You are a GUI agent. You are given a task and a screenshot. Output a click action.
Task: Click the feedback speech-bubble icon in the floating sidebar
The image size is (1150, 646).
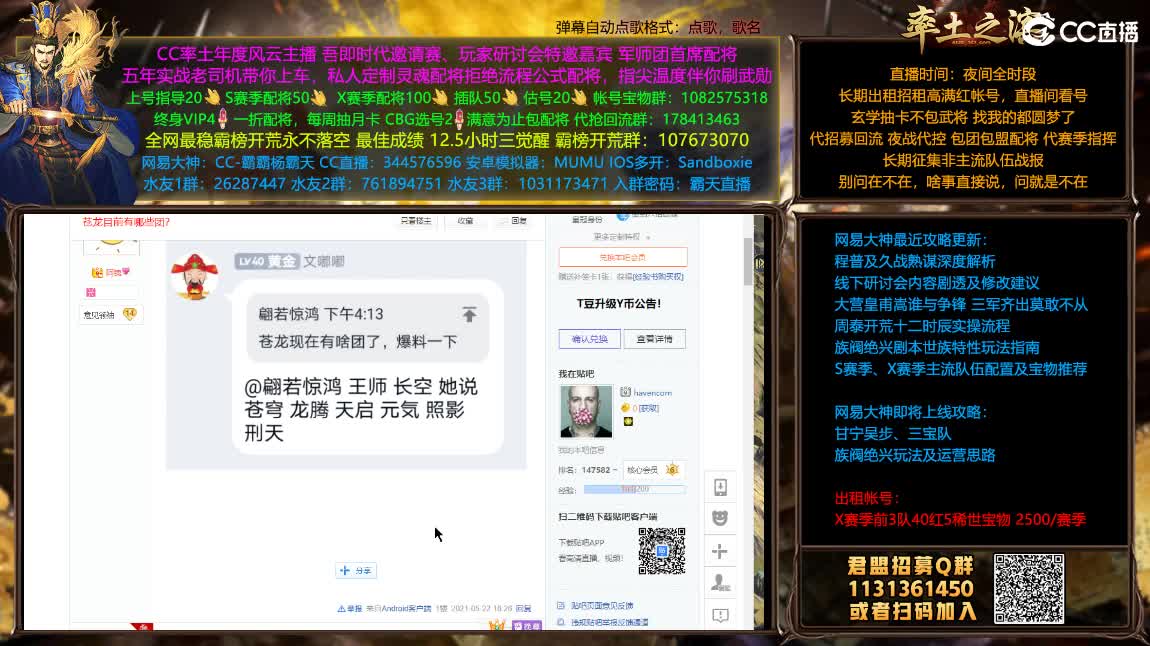(x=720, y=615)
